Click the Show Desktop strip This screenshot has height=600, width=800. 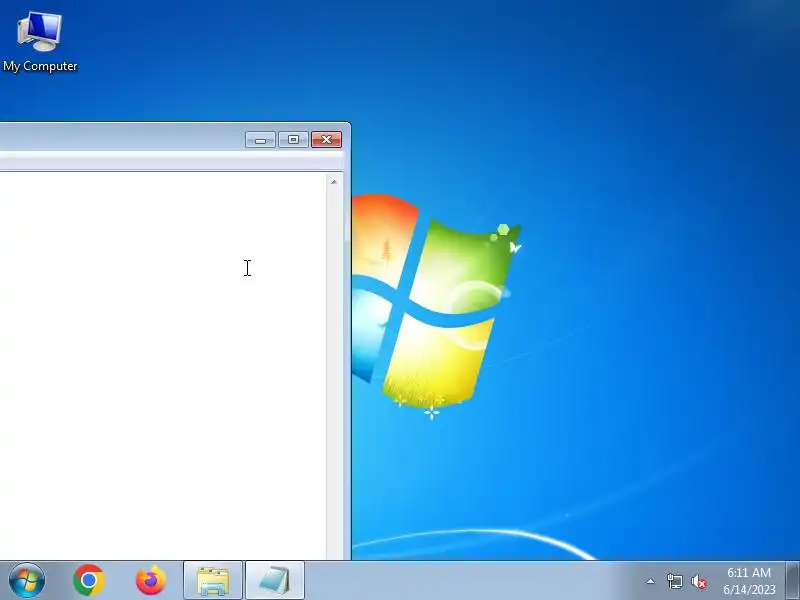pos(793,581)
